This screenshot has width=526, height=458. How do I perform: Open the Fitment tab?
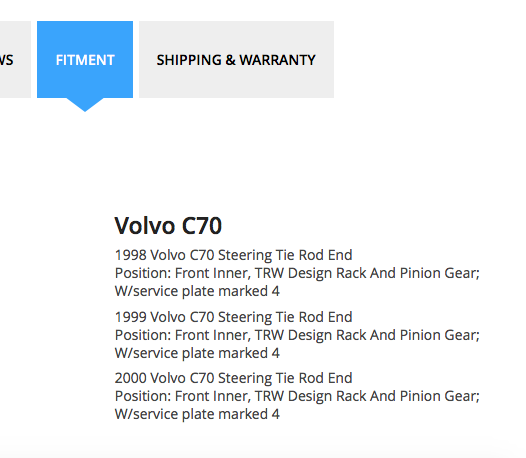(85, 59)
